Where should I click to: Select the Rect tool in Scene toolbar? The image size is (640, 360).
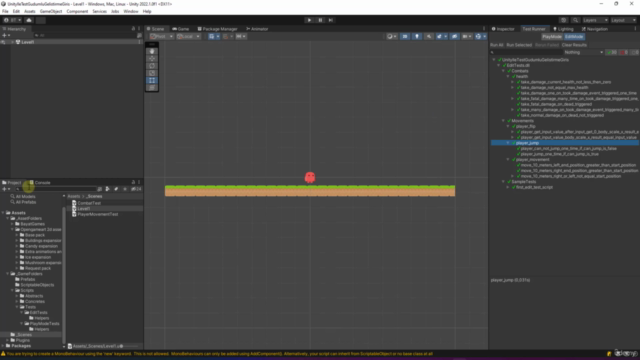pos(152,80)
